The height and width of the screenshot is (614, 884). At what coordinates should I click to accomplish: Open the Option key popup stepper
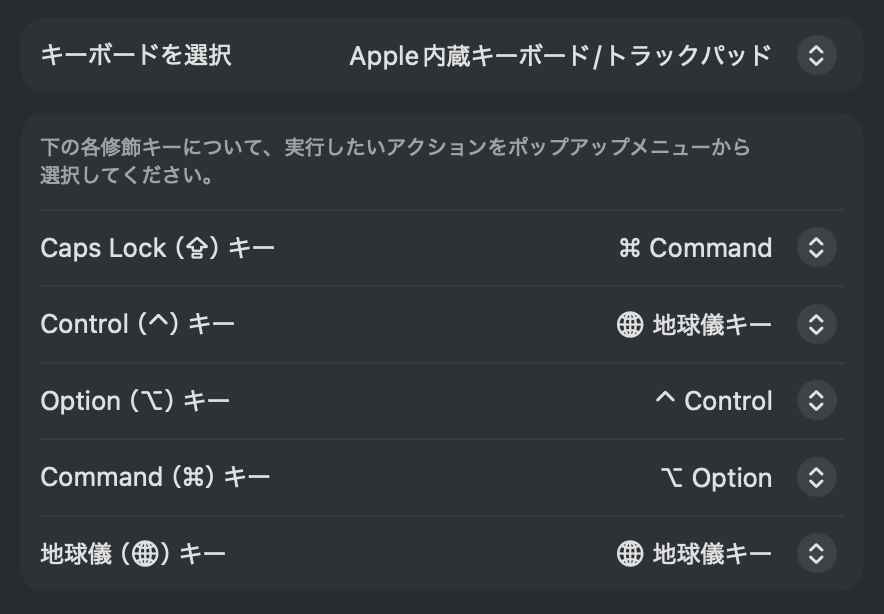pos(816,401)
